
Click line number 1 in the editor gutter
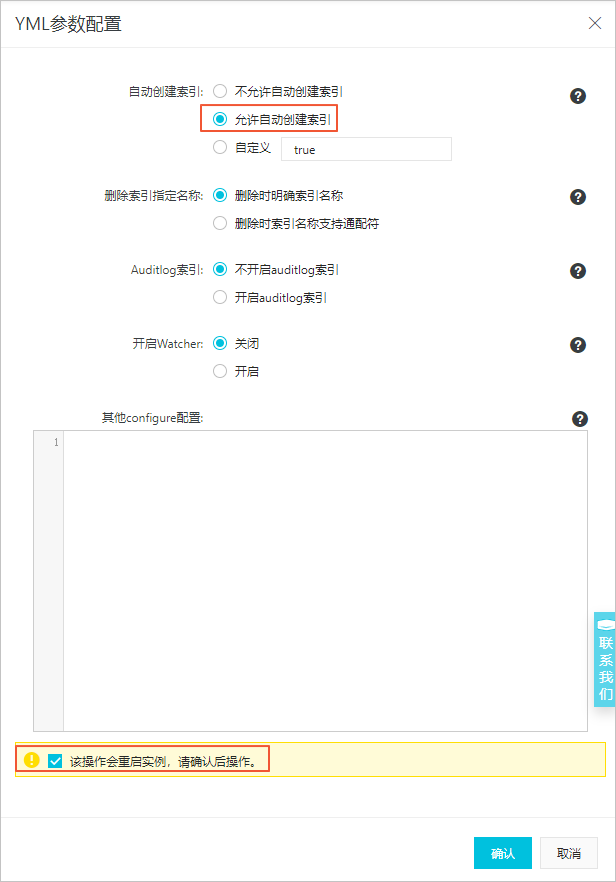pyautogui.click(x=56, y=443)
